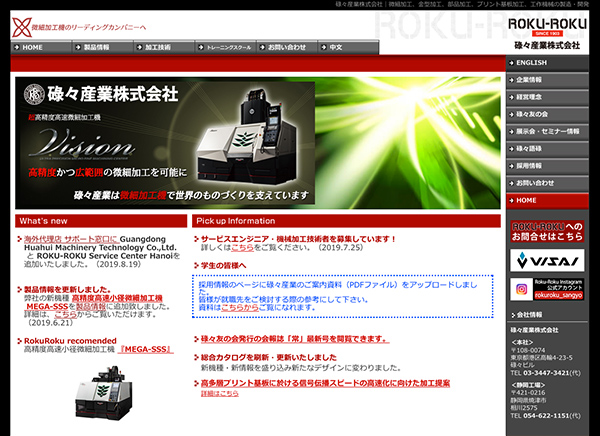Go to HOME in the top navigation
The height and width of the screenshot is (436, 600).
click(x=41, y=47)
